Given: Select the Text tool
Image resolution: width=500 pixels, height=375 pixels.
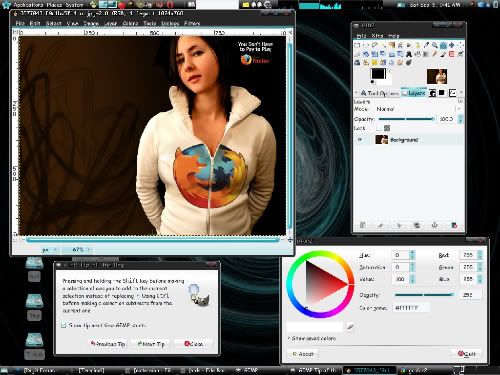Looking at the screenshot, I should (x=409, y=54).
